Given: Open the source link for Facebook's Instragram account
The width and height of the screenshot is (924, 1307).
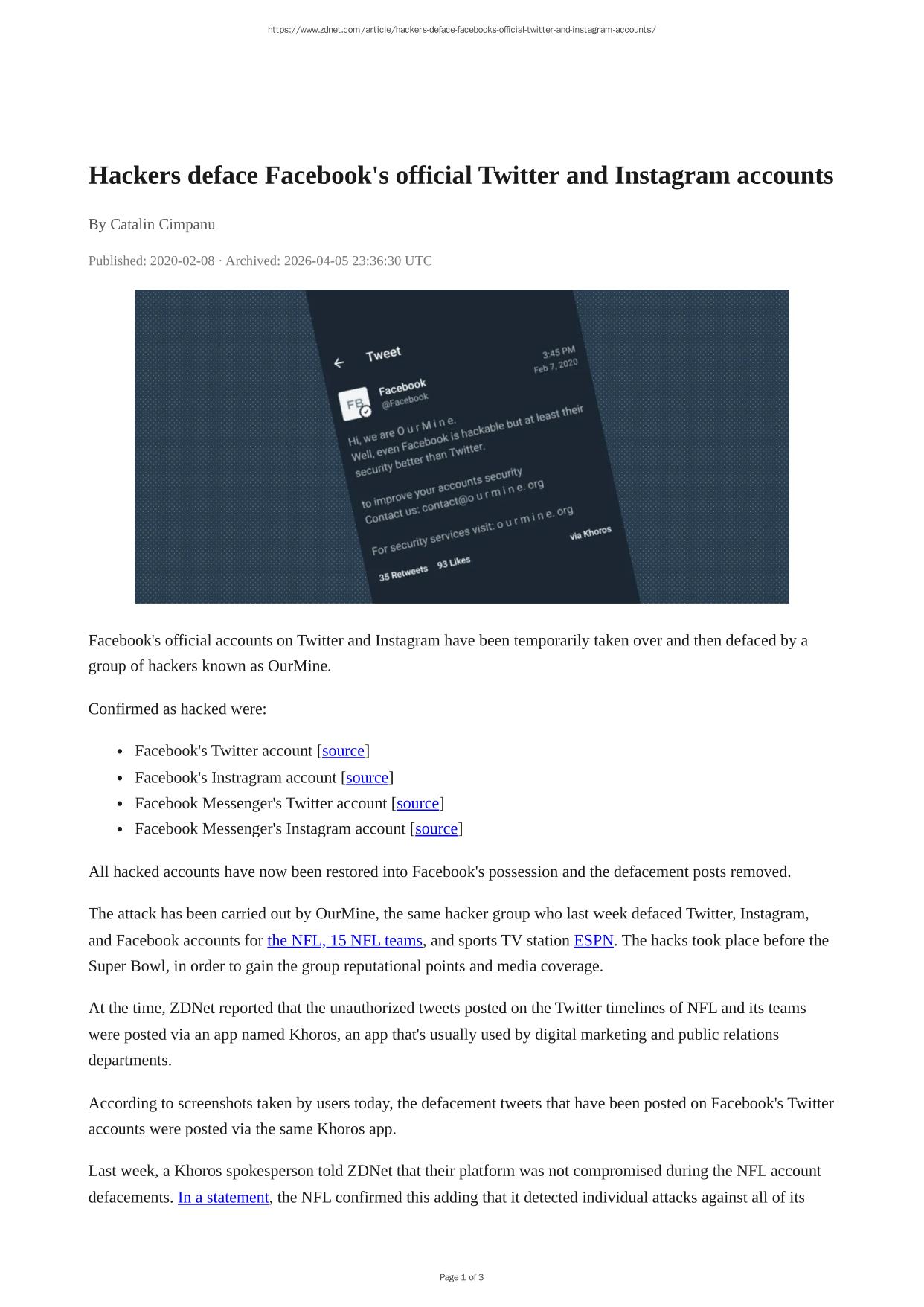Looking at the screenshot, I should pos(367,777).
